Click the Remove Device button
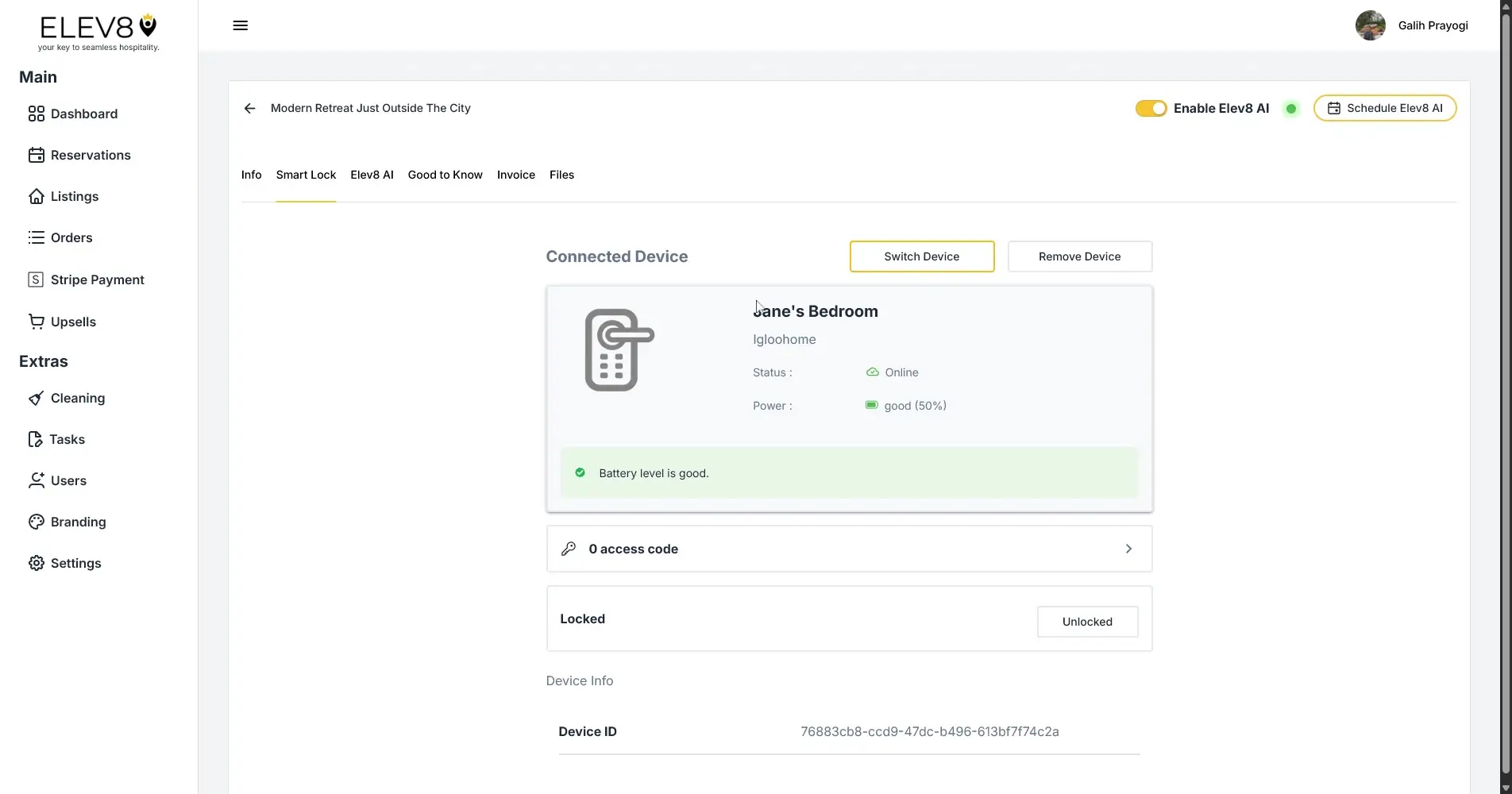This screenshot has width=1512, height=794. pos(1079,256)
